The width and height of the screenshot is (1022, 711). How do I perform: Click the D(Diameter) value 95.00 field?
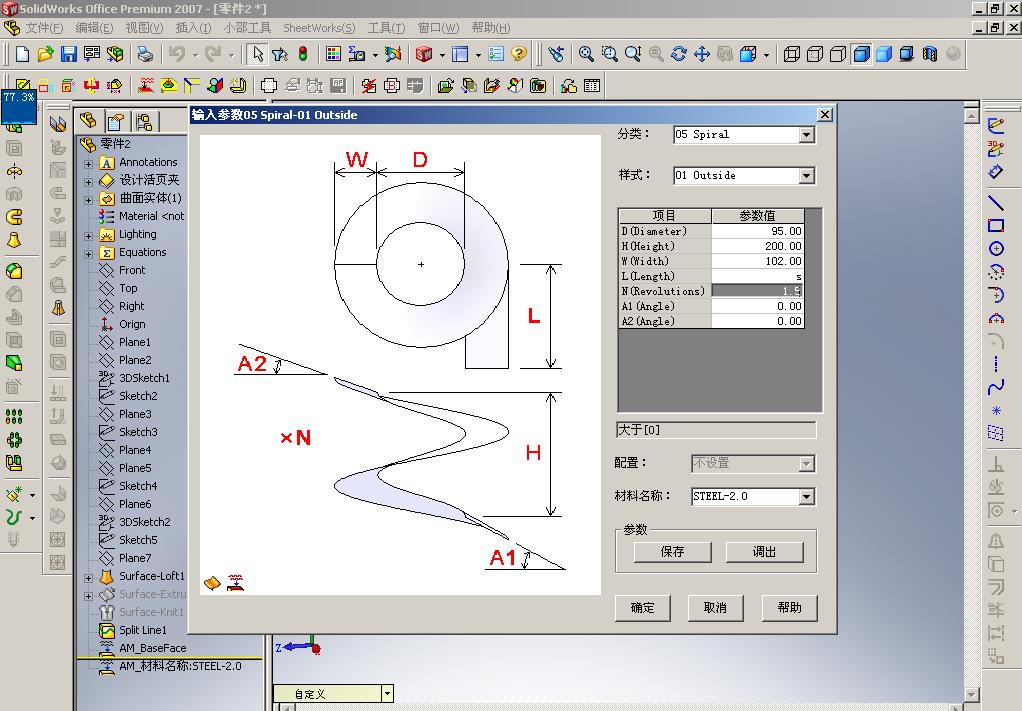click(x=757, y=231)
